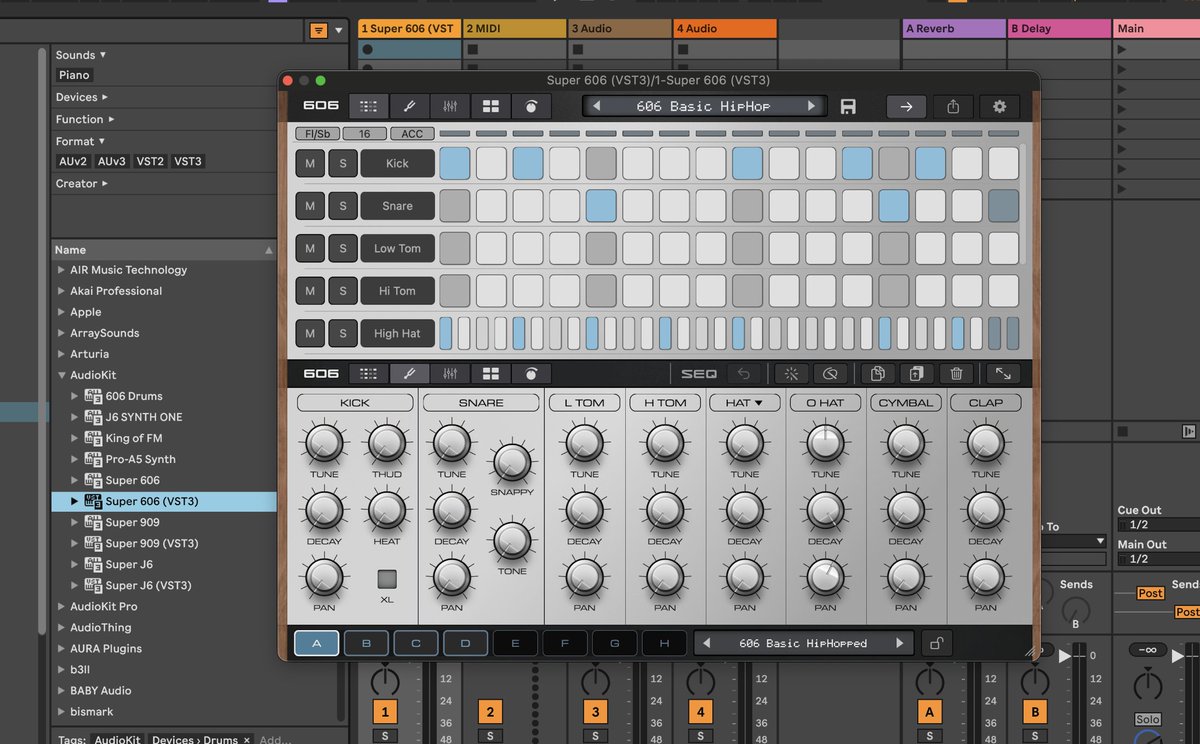The width and height of the screenshot is (1200, 744).
Task: Go to next pattern after 606 Basic HipHopped
Action: click(x=899, y=643)
